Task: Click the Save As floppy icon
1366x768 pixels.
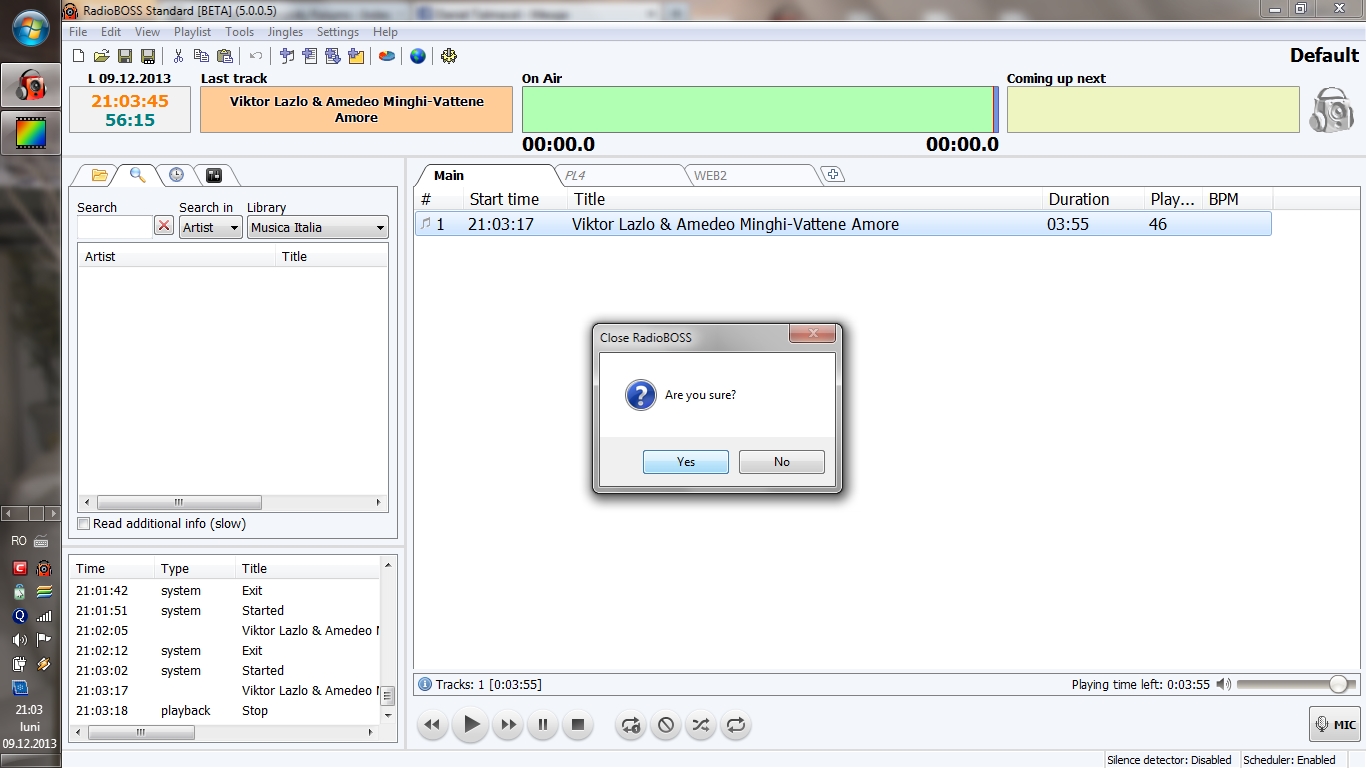Action: [x=148, y=56]
